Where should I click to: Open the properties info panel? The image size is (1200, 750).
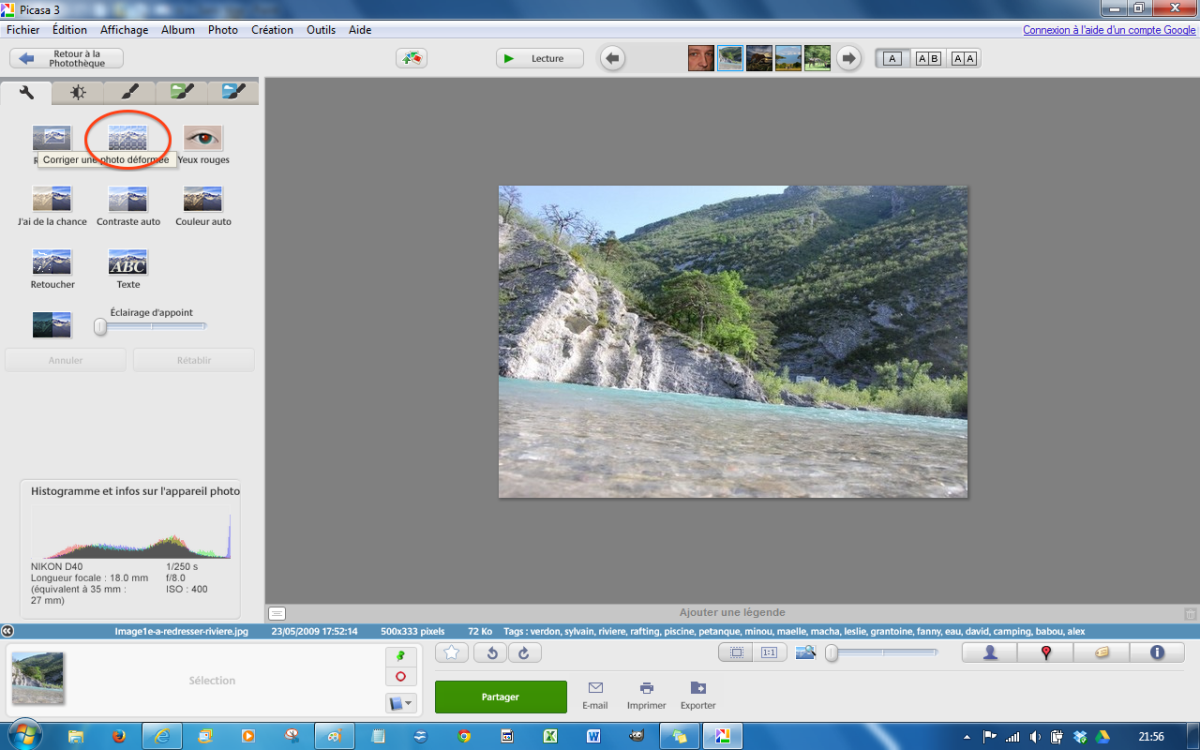pos(1157,653)
